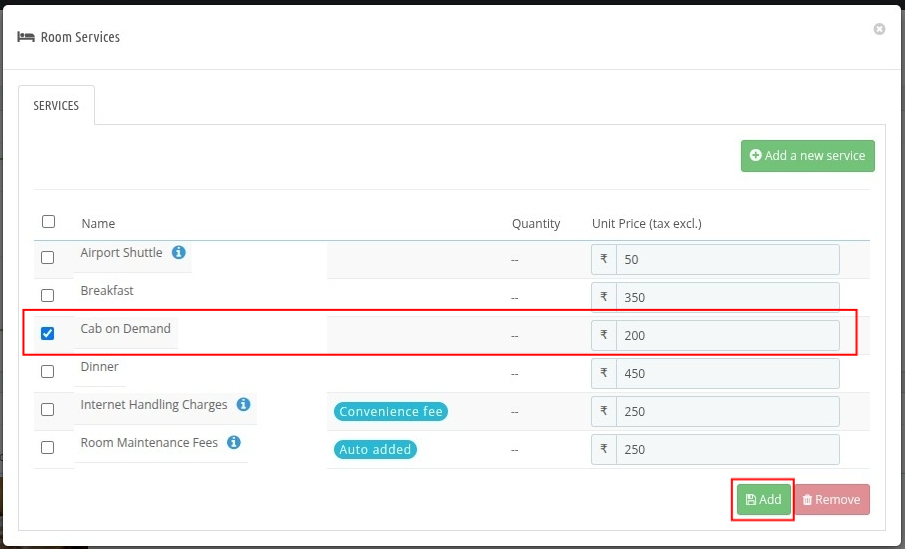905x549 pixels.
Task: Check the Airport Shuttle checkbox
Action: (48, 257)
